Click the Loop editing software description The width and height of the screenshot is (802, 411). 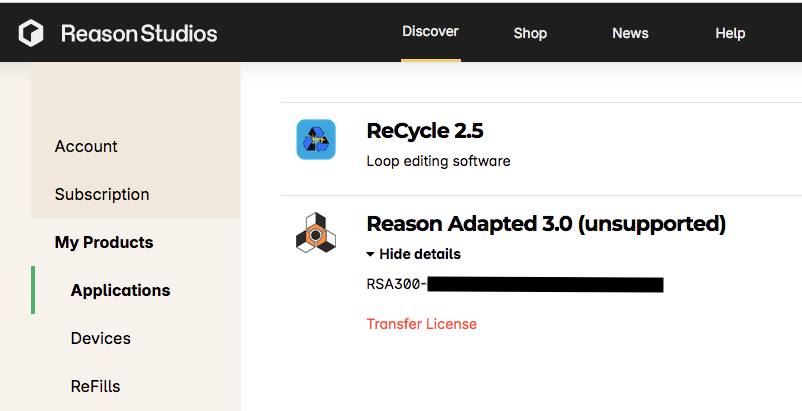coord(438,161)
